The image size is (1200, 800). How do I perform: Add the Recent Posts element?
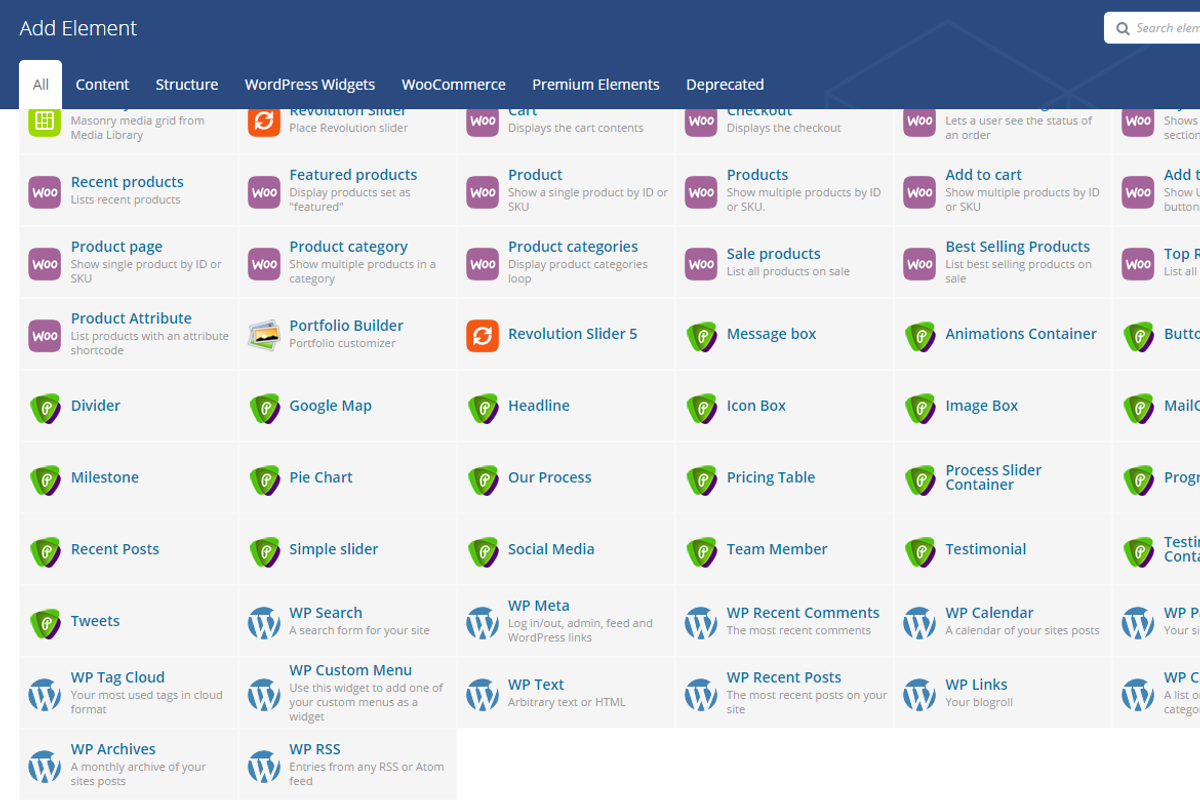coord(129,550)
